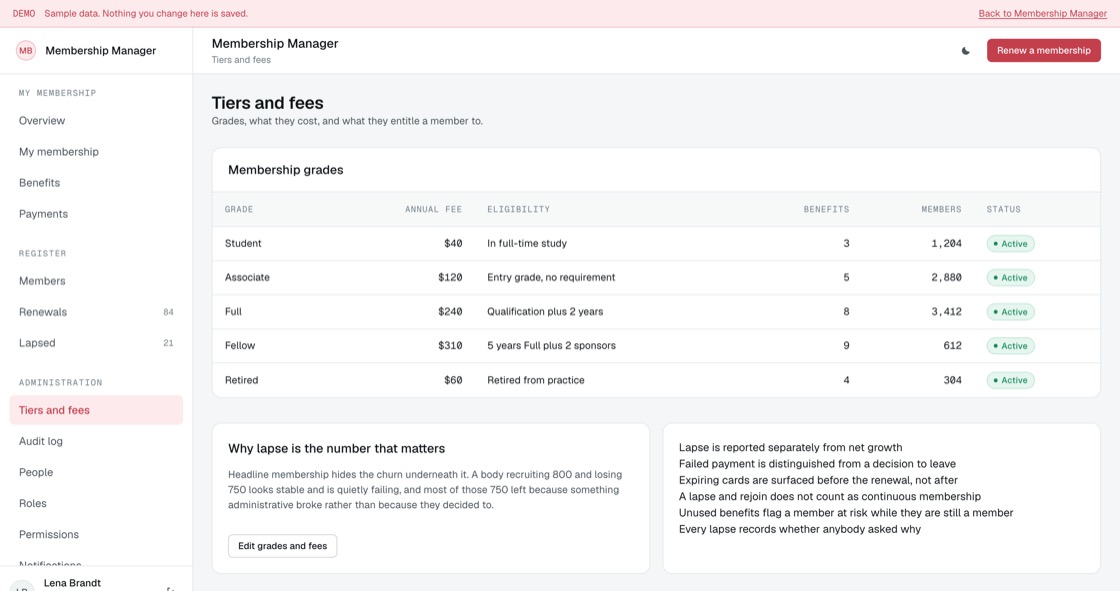Click the $240 annual fee value

(x=450, y=312)
